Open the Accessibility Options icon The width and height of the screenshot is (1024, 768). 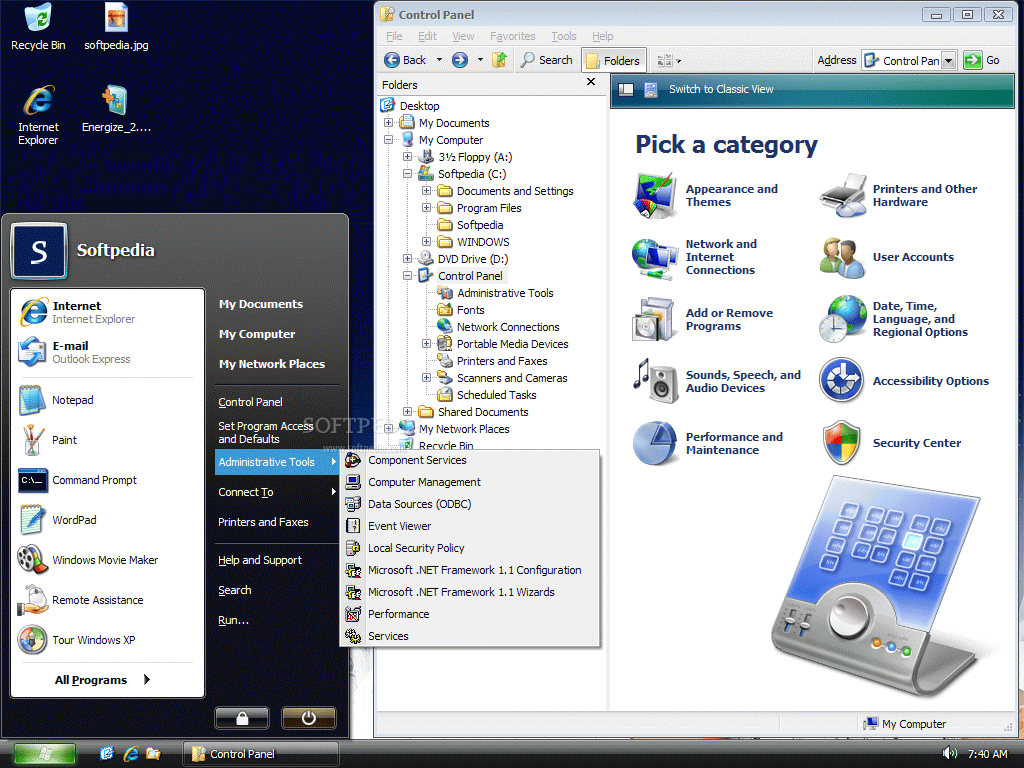coord(842,381)
